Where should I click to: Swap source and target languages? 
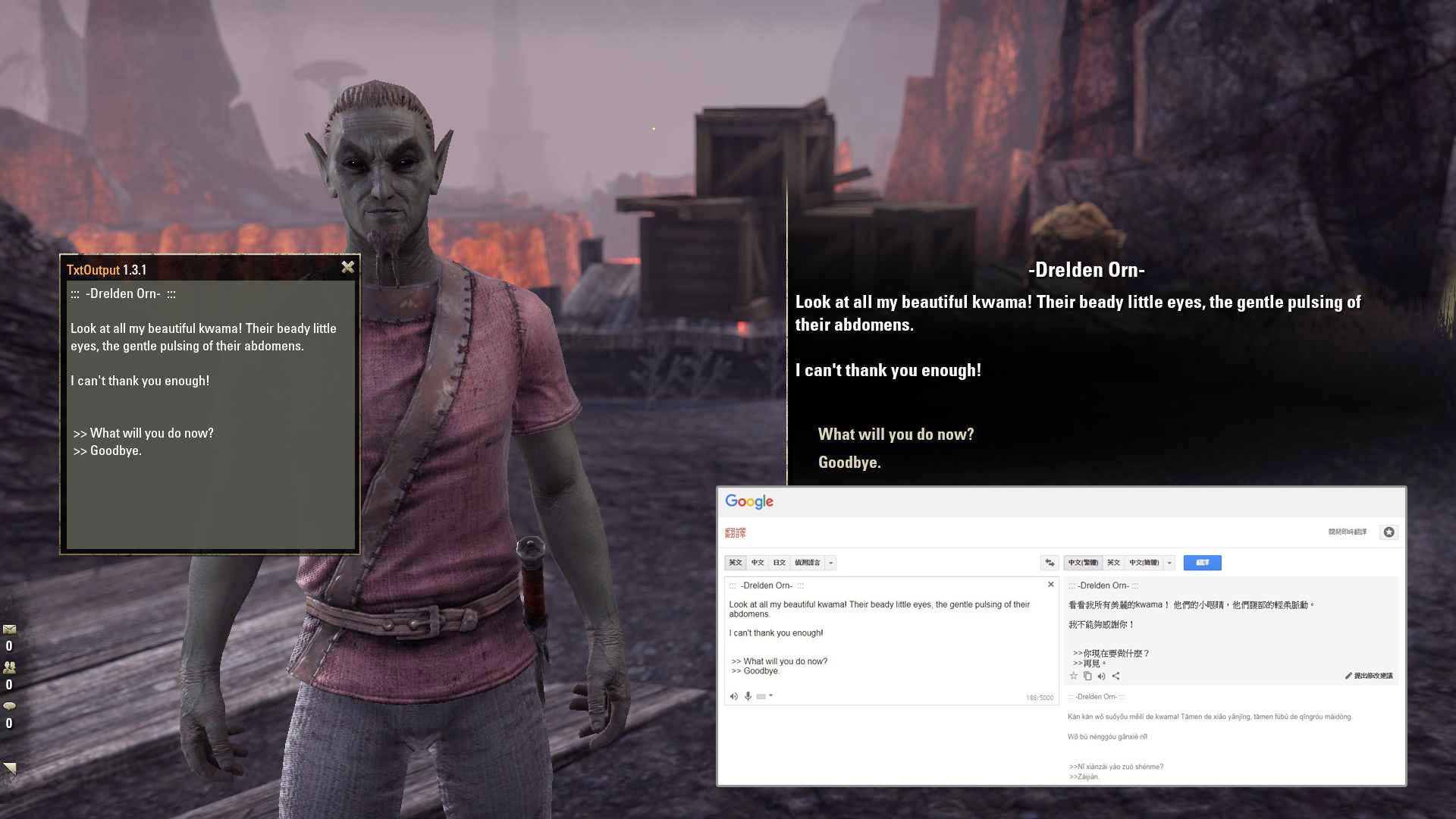[1050, 563]
